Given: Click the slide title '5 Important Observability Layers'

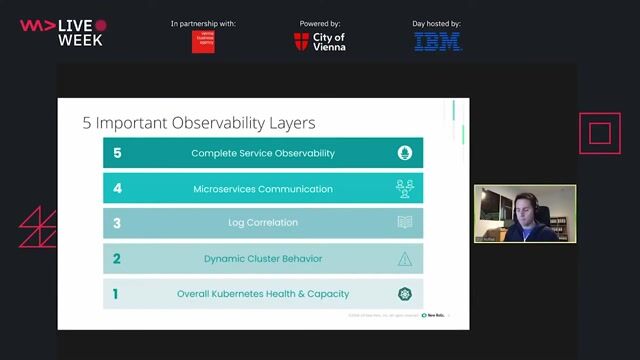Looking at the screenshot, I should click(x=199, y=123).
